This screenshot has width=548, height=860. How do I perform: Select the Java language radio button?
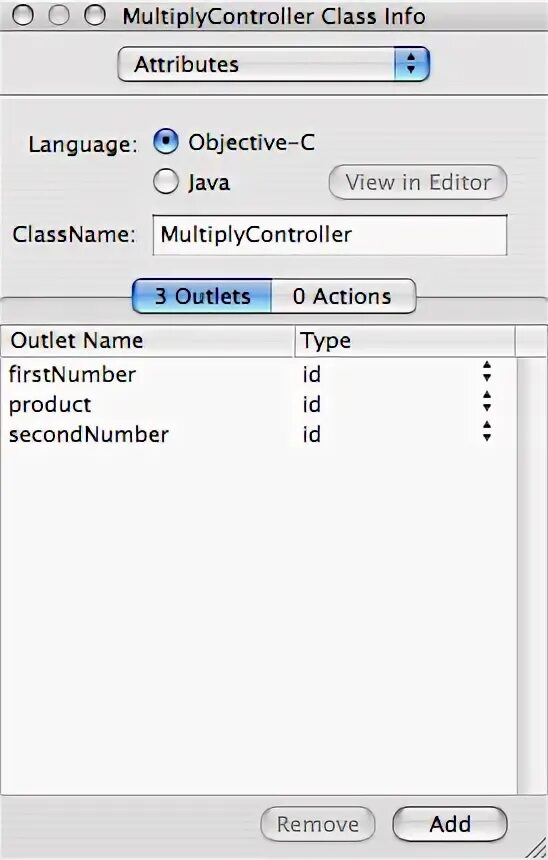point(166,182)
